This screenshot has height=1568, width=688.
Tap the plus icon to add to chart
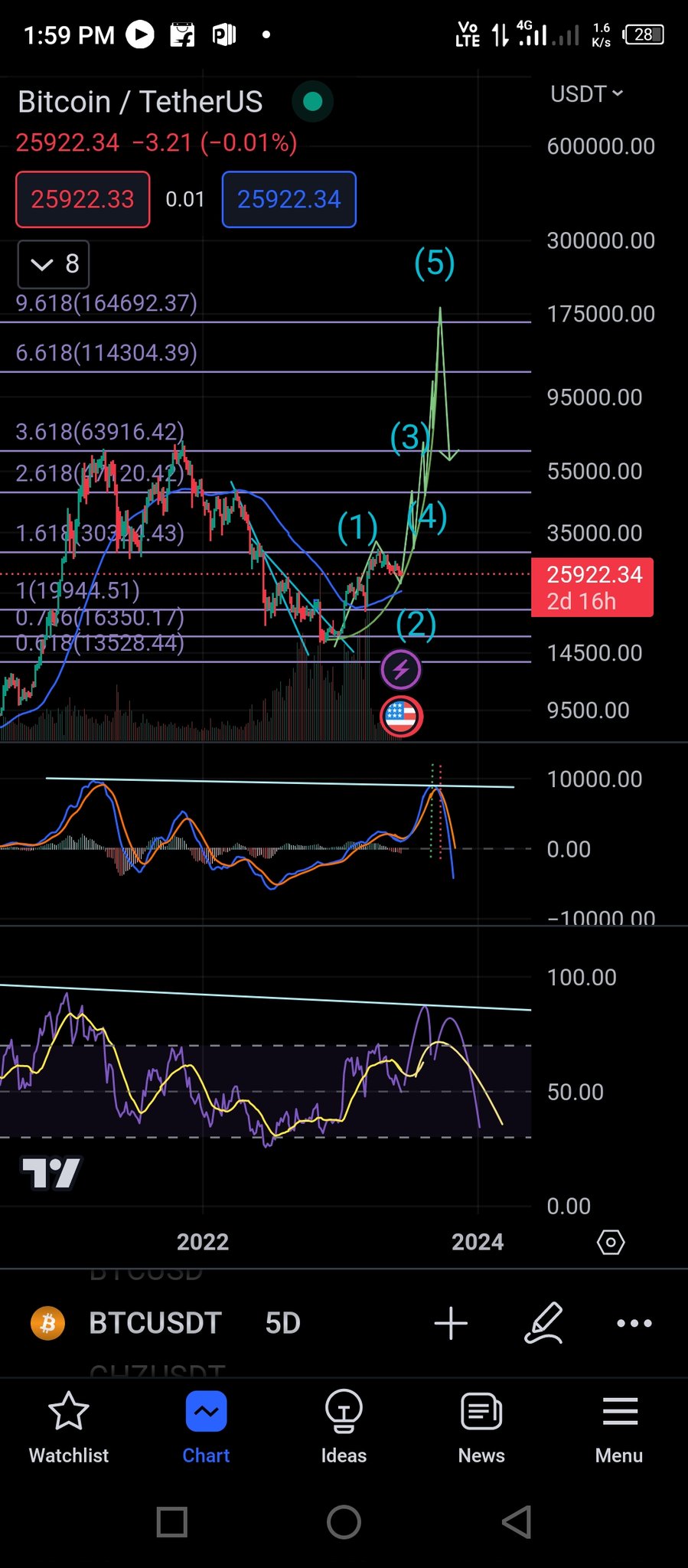point(451,1323)
